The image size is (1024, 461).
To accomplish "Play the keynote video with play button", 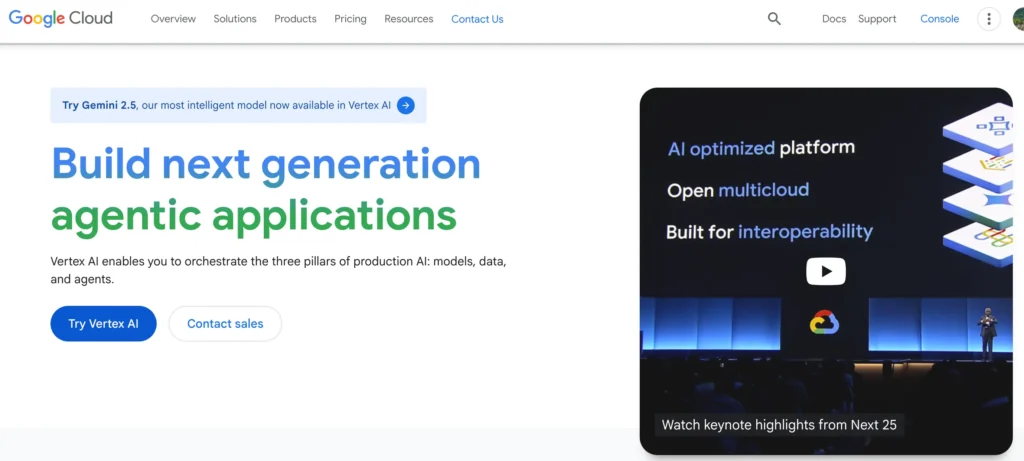I will [x=826, y=271].
